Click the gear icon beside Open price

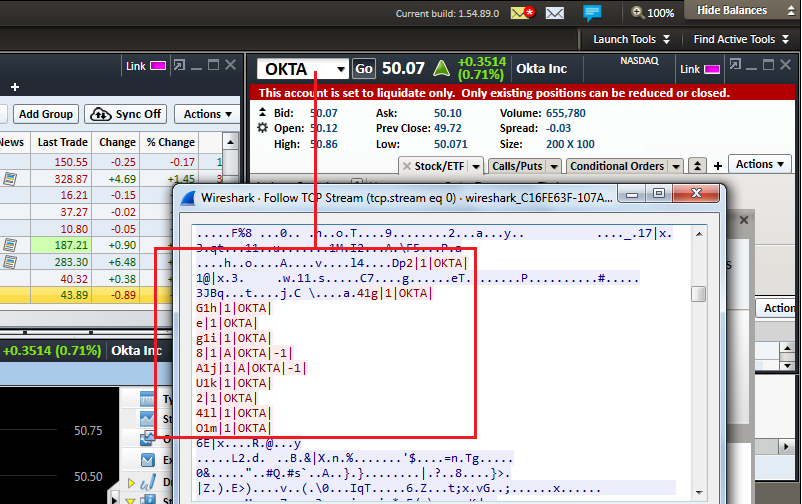coord(262,128)
